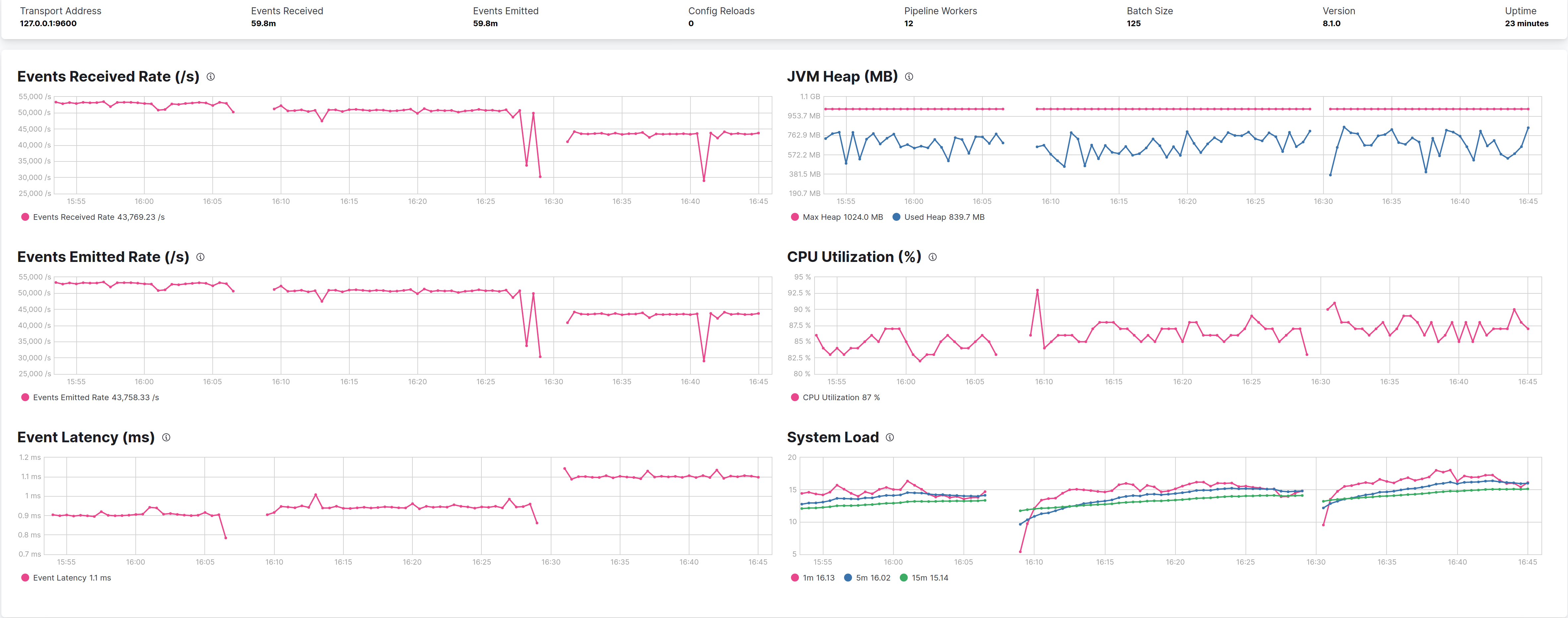Click info icon beside Events Received Rate

(211, 77)
